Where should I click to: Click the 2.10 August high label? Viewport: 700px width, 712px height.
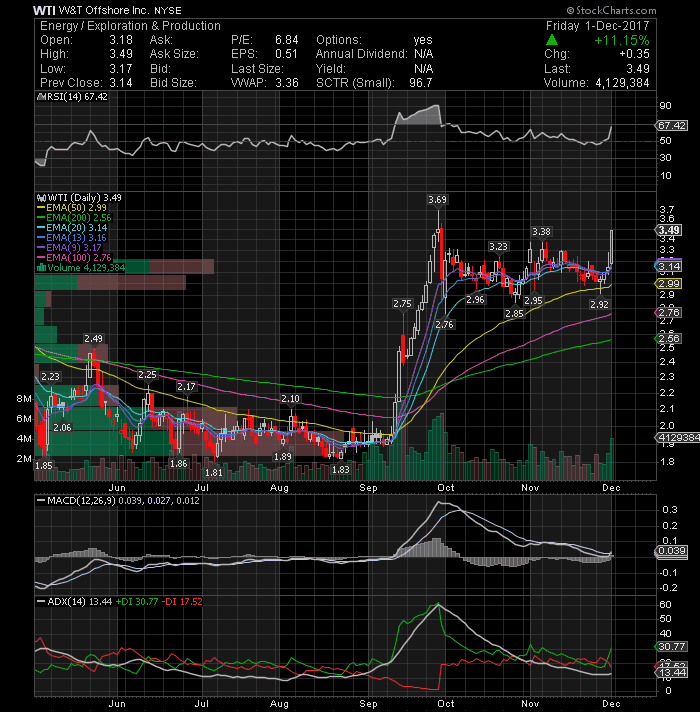click(x=290, y=399)
